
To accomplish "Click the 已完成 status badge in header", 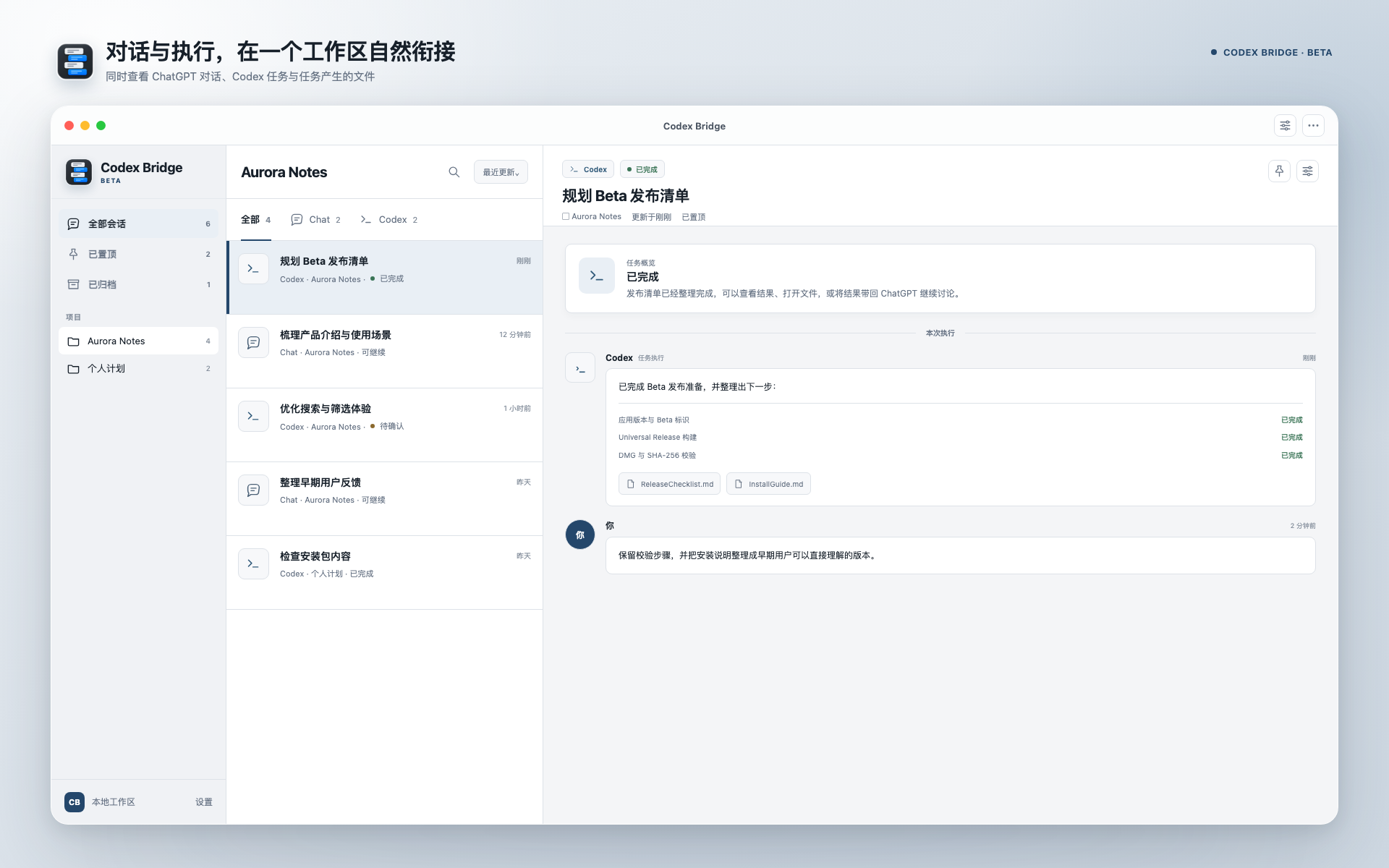I will click(642, 169).
